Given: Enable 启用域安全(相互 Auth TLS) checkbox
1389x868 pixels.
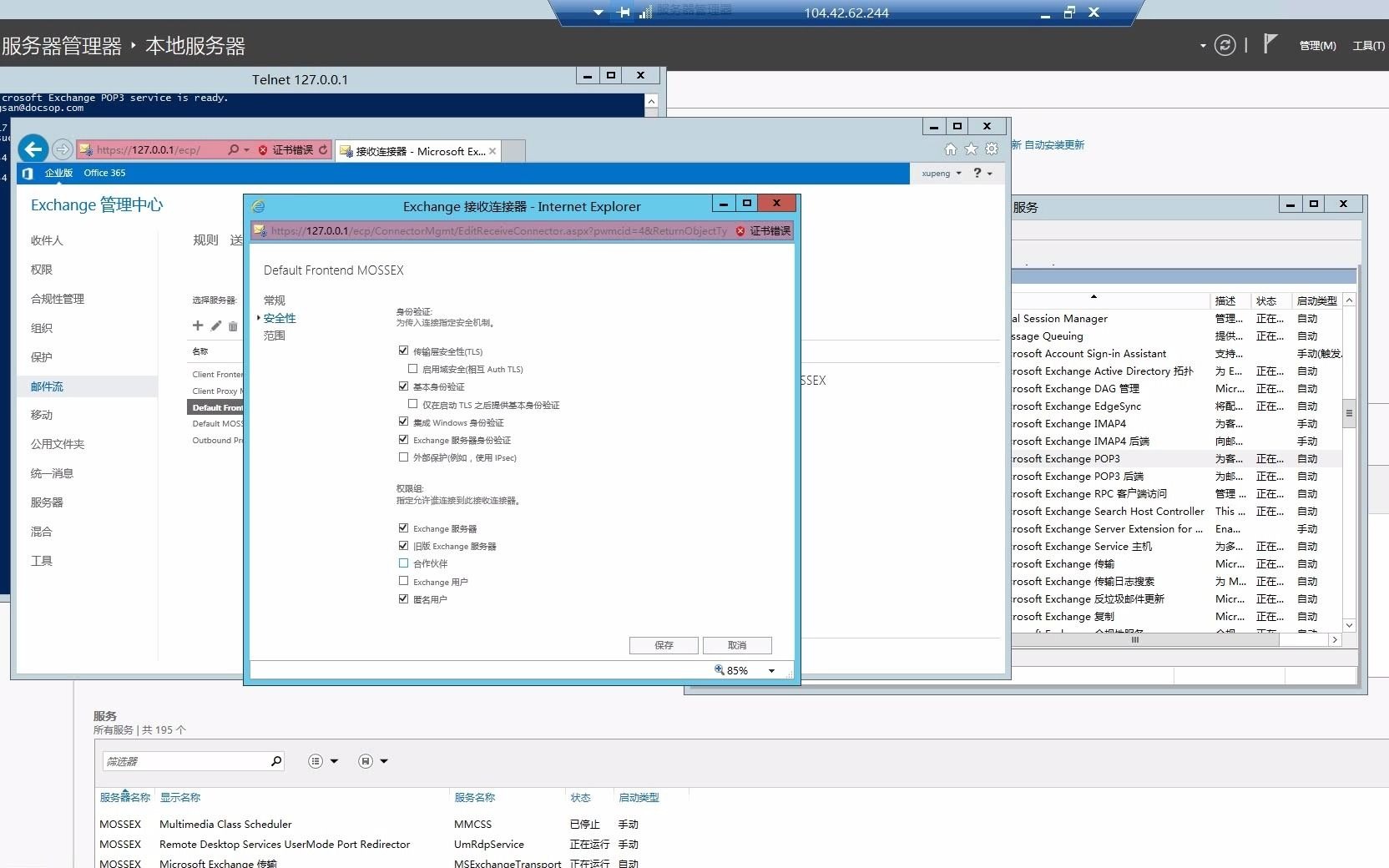Looking at the screenshot, I should click(x=413, y=368).
